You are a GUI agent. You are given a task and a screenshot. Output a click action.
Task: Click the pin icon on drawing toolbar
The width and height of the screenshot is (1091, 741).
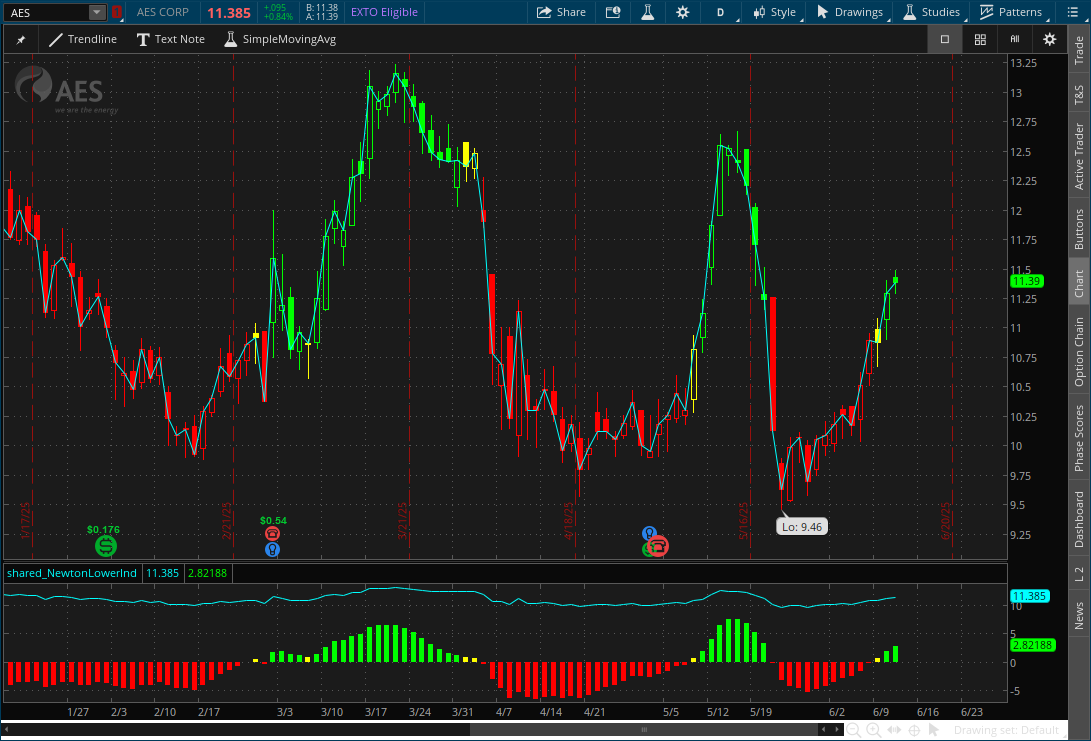[21, 40]
